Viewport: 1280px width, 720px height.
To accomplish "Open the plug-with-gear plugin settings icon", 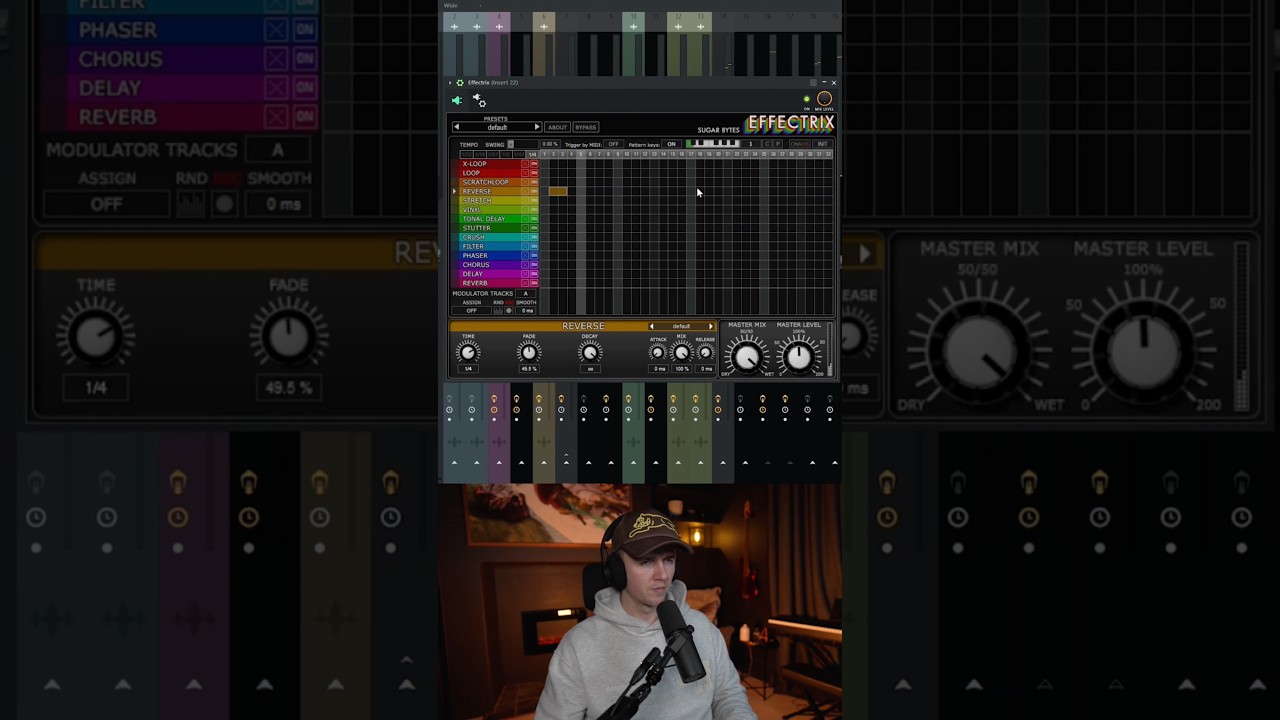I will [x=479, y=100].
